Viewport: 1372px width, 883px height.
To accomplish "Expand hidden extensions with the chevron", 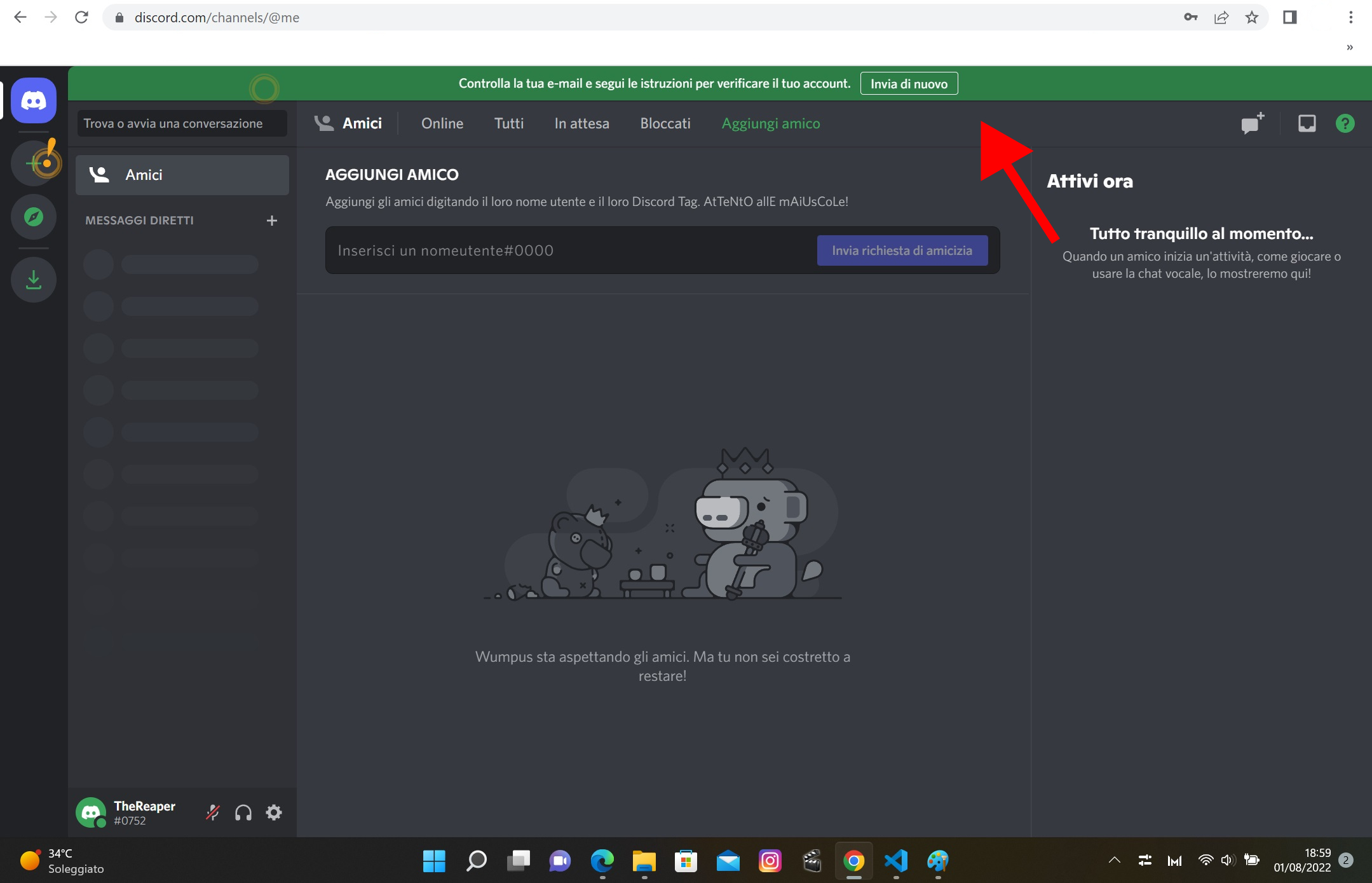I will tap(1350, 47).
